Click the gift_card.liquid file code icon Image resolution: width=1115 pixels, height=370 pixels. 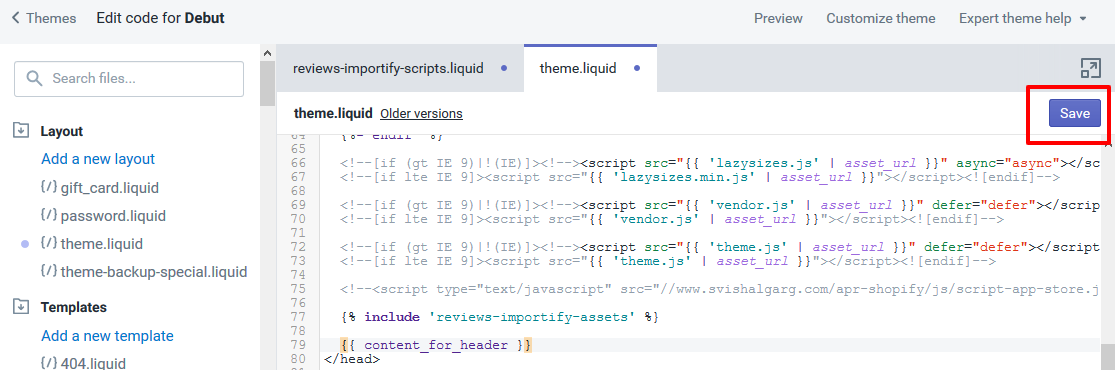coord(48,188)
